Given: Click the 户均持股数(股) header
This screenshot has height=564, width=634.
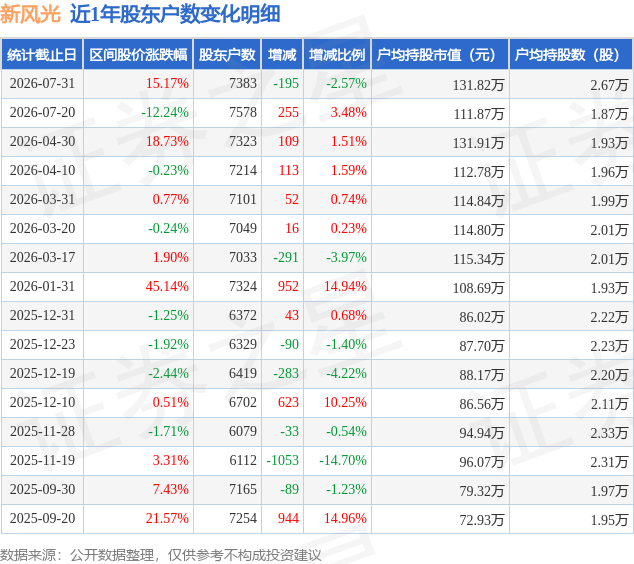Looking at the screenshot, I should click(x=571, y=55).
